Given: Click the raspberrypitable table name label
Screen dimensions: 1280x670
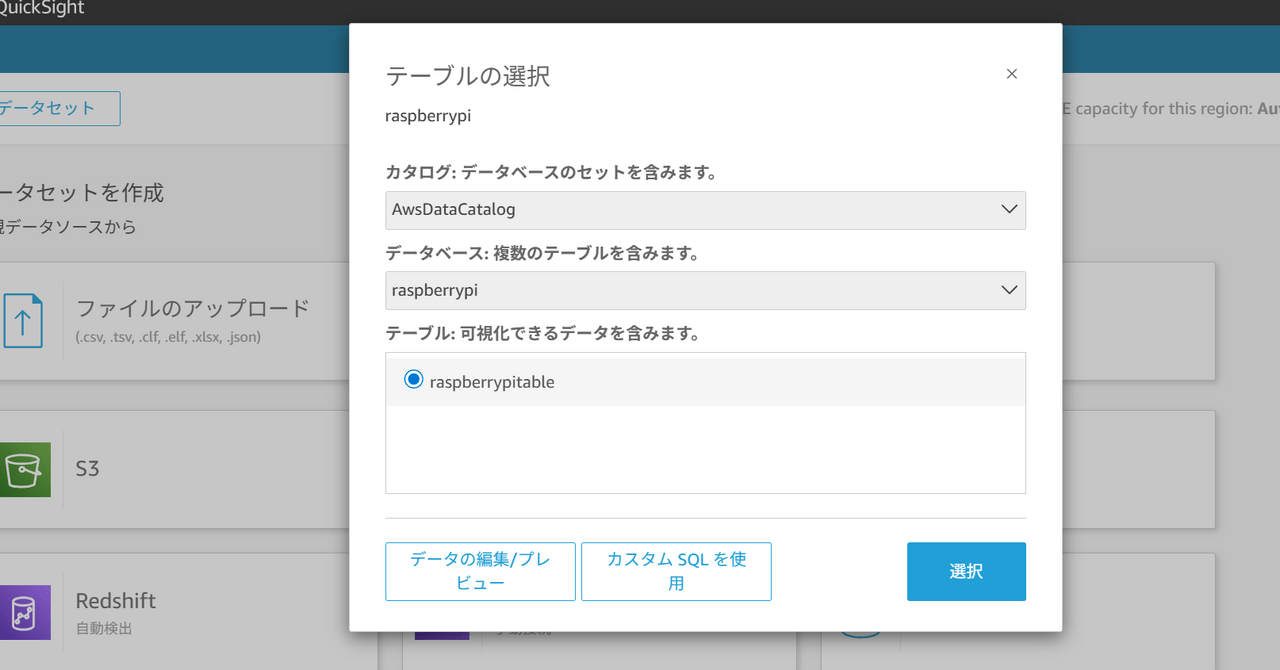Looking at the screenshot, I should [492, 382].
